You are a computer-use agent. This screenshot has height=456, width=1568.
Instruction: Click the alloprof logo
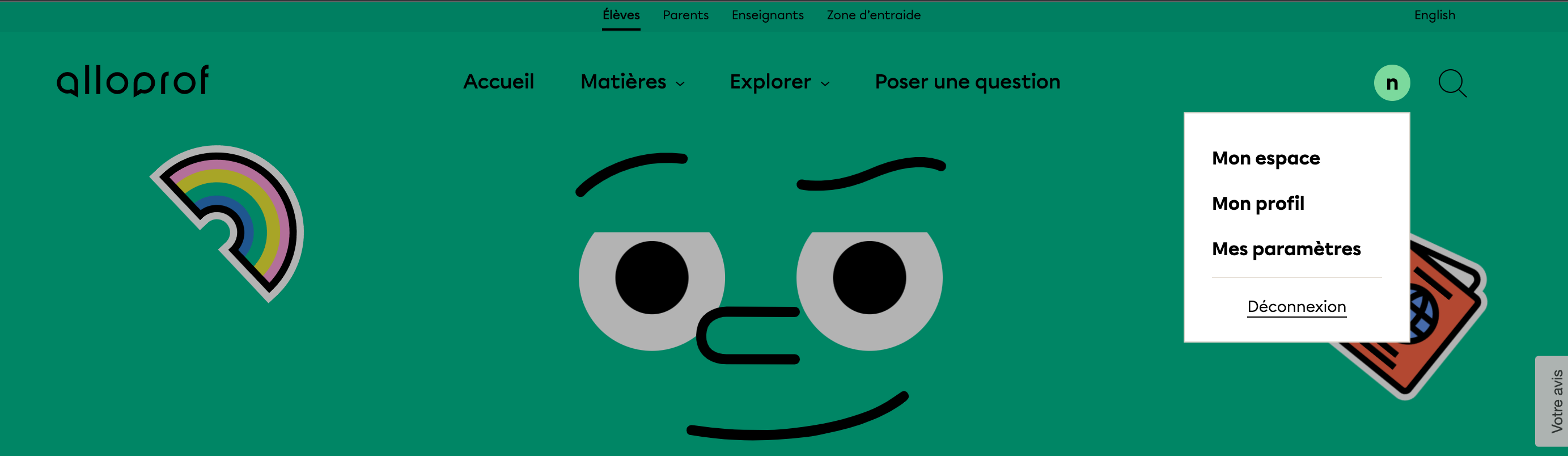tap(133, 82)
